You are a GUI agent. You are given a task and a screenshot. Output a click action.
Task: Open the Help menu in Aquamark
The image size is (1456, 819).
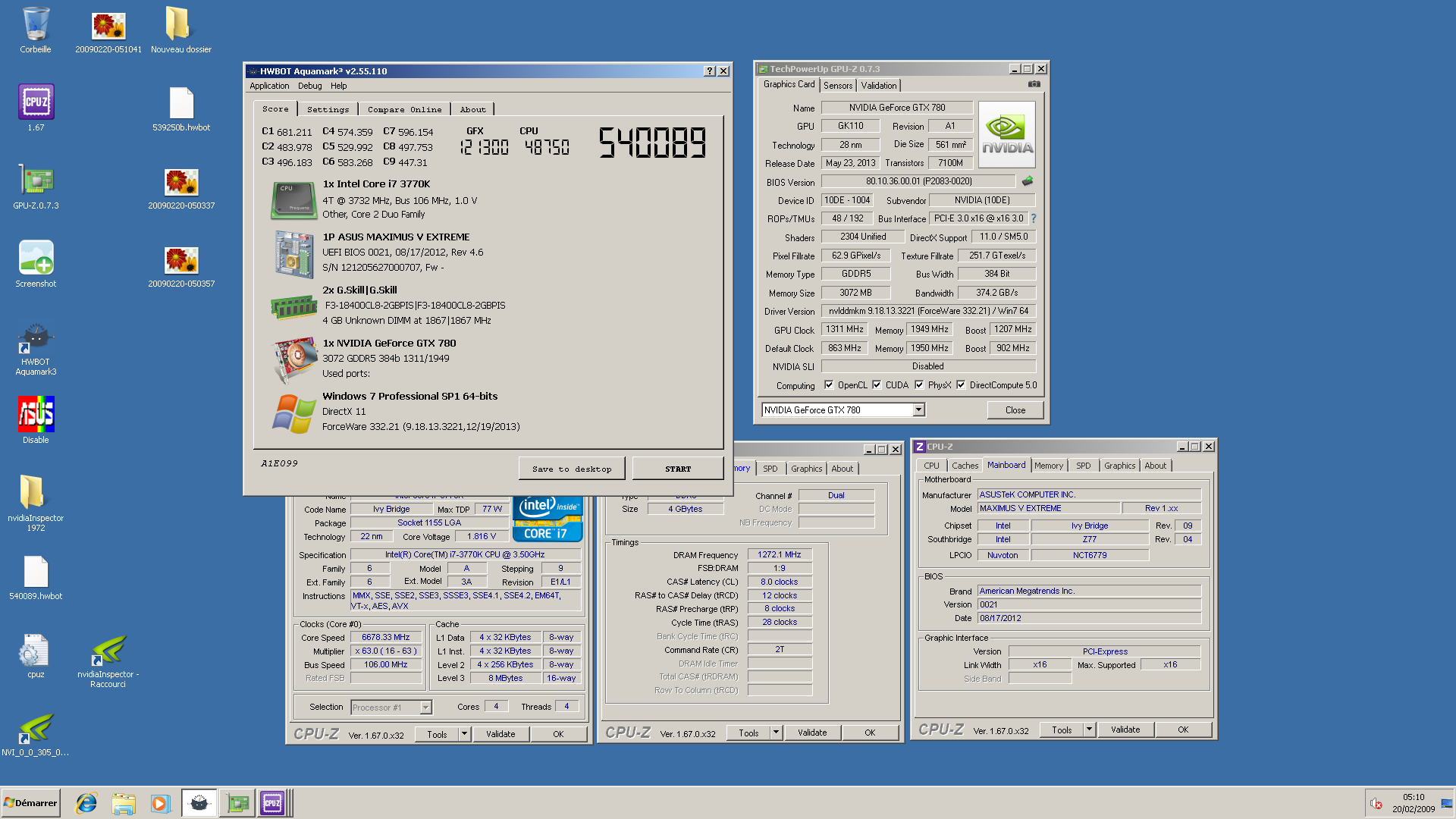pyautogui.click(x=338, y=86)
